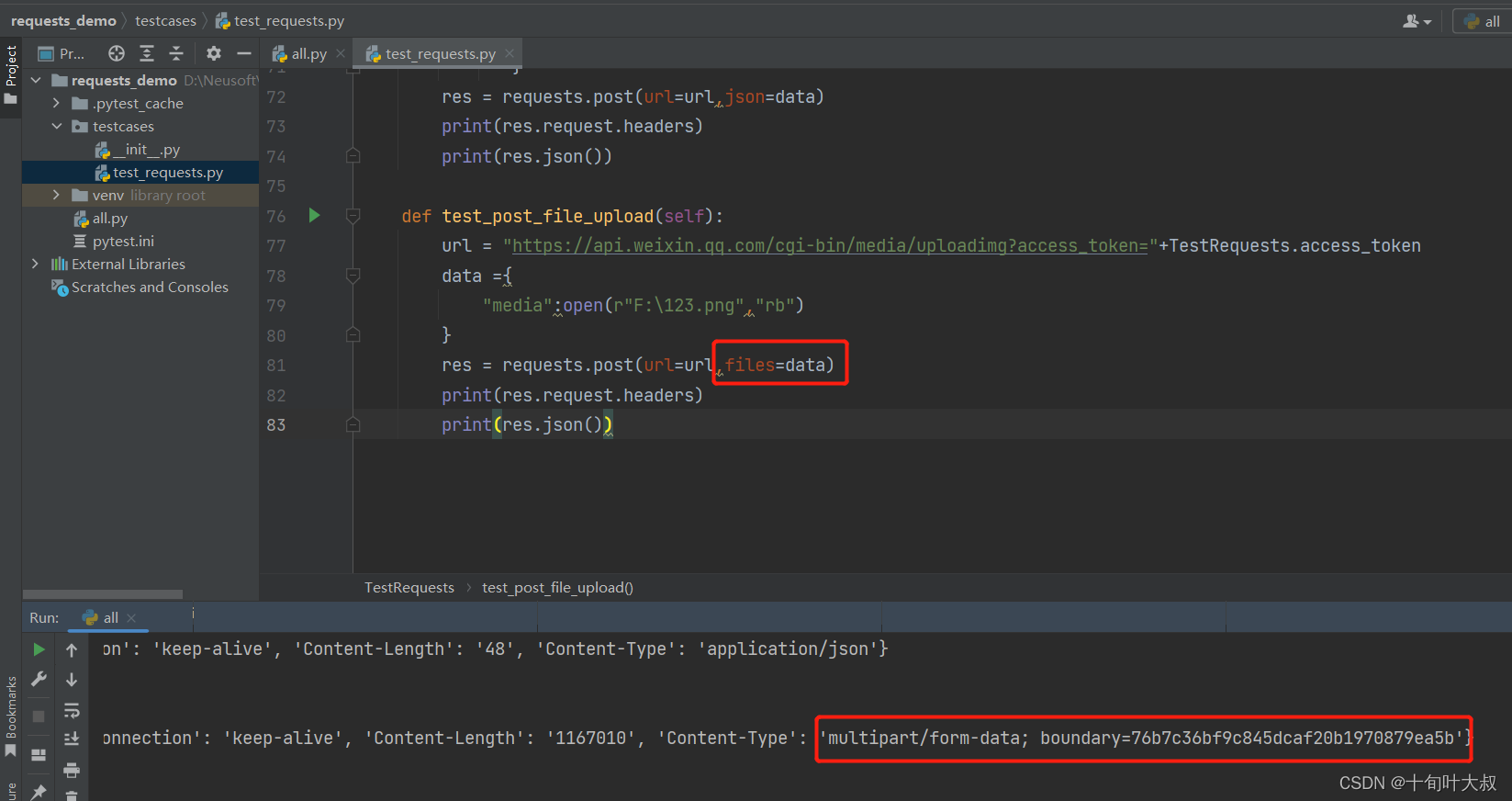
Task: Open the user account dropdown
Action: coord(1417,21)
